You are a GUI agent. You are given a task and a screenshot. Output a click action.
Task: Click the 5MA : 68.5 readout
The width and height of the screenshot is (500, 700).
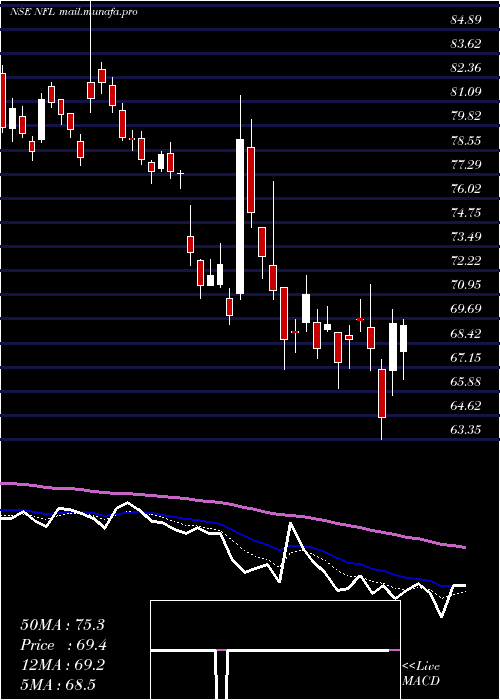(x=58, y=685)
